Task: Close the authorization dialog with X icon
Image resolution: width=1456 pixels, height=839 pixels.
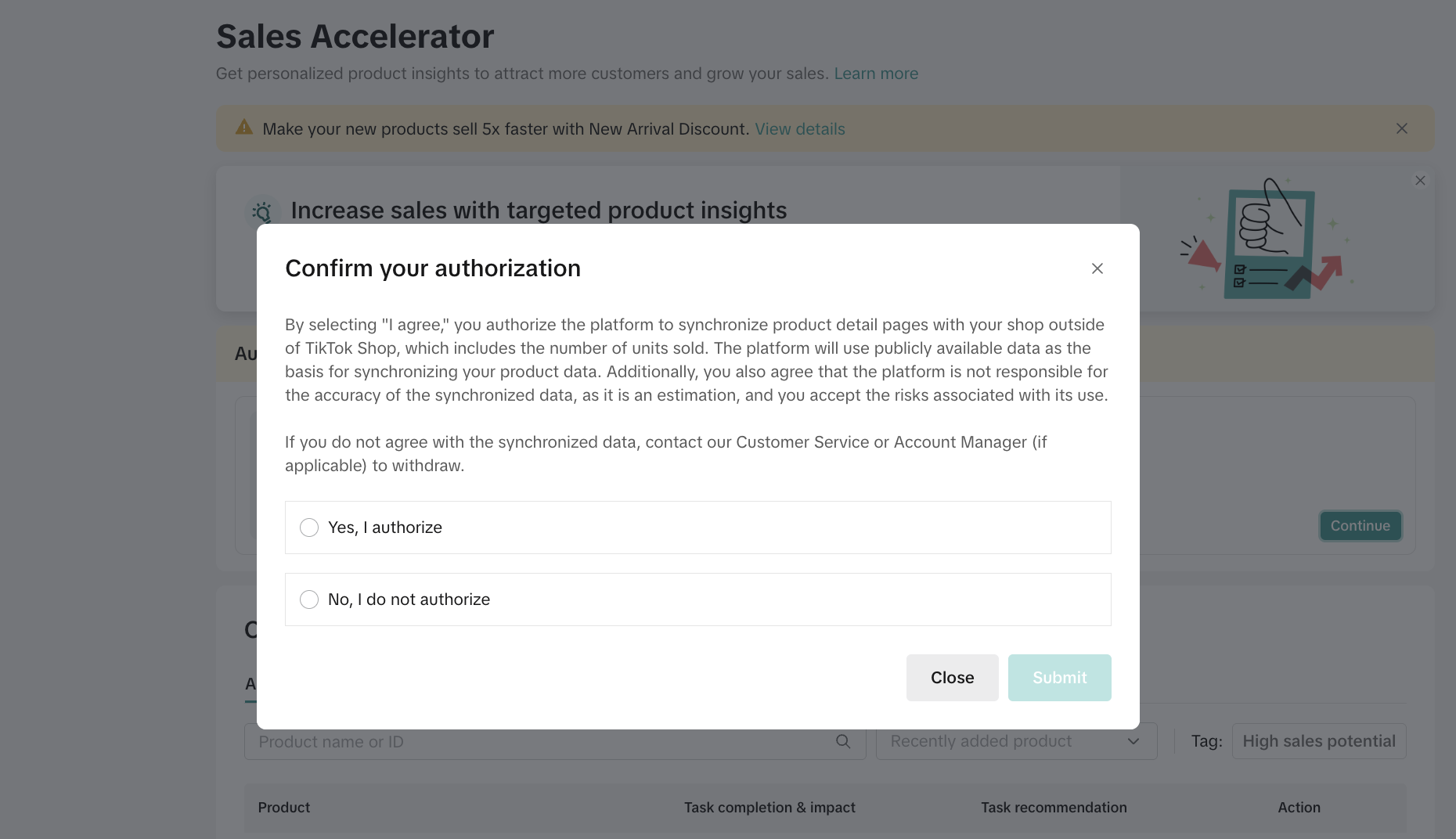Action: coord(1097,268)
